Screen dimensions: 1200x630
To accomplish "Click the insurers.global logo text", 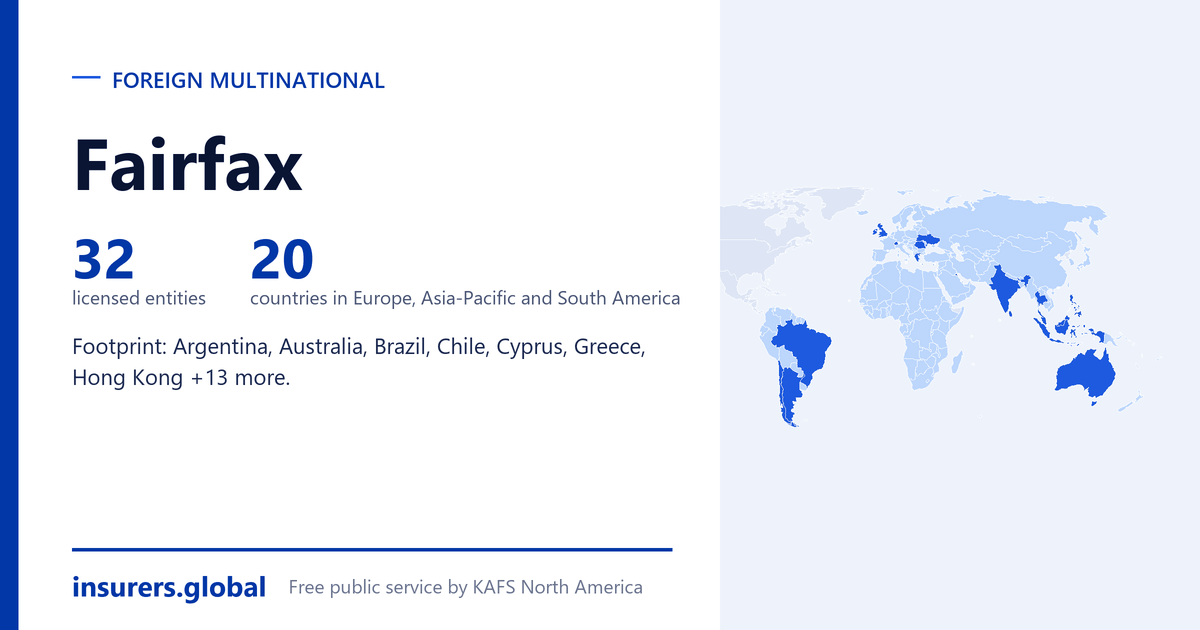I will (x=169, y=587).
